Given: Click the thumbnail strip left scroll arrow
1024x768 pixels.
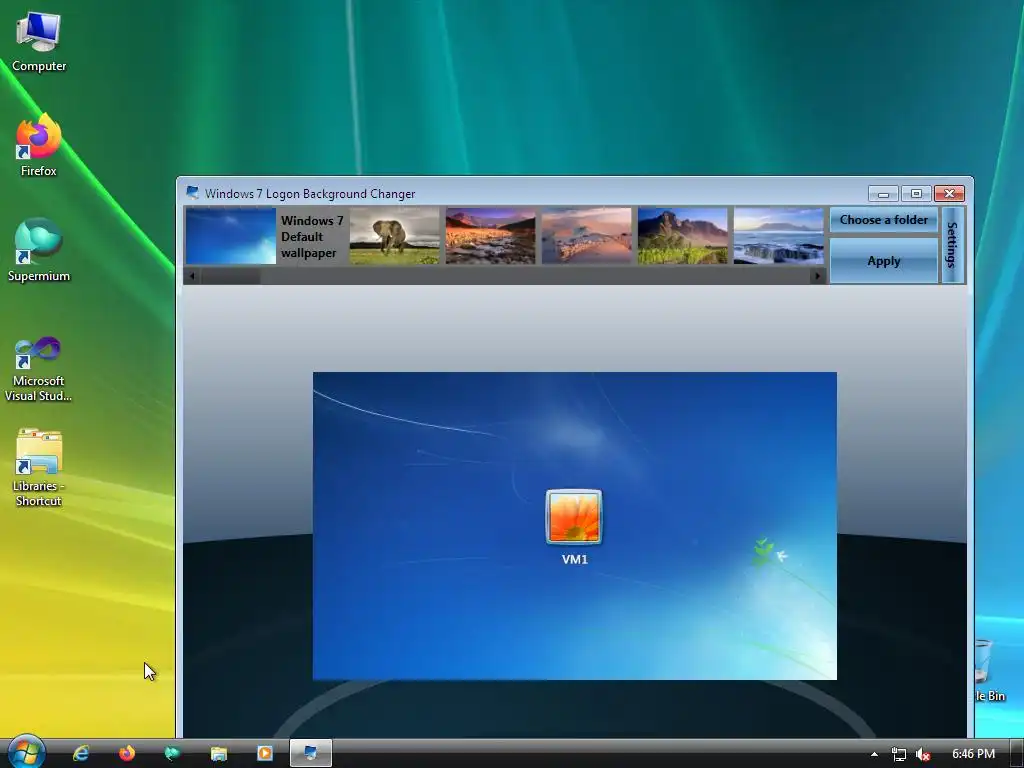Looking at the screenshot, I should tap(192, 276).
